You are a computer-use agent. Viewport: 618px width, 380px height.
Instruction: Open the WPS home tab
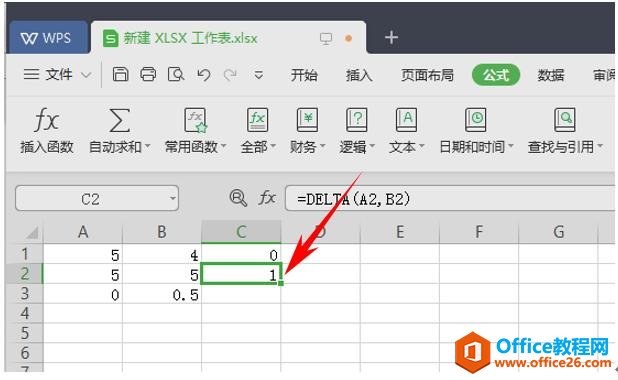(x=47, y=38)
